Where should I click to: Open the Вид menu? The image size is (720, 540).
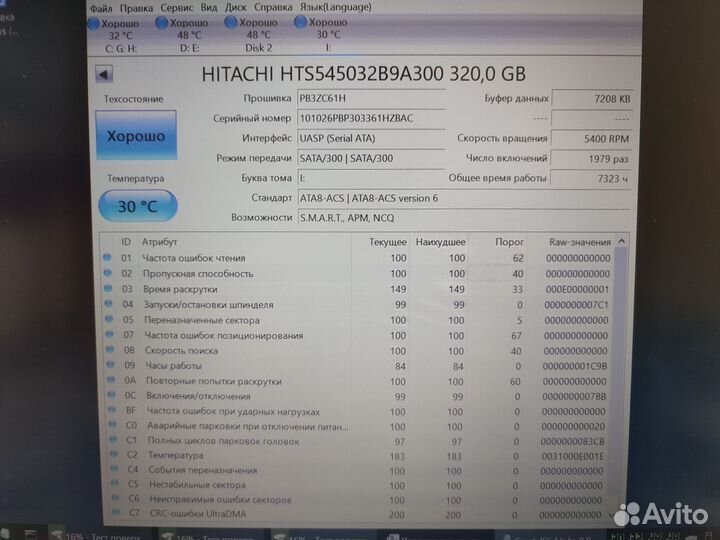click(209, 8)
